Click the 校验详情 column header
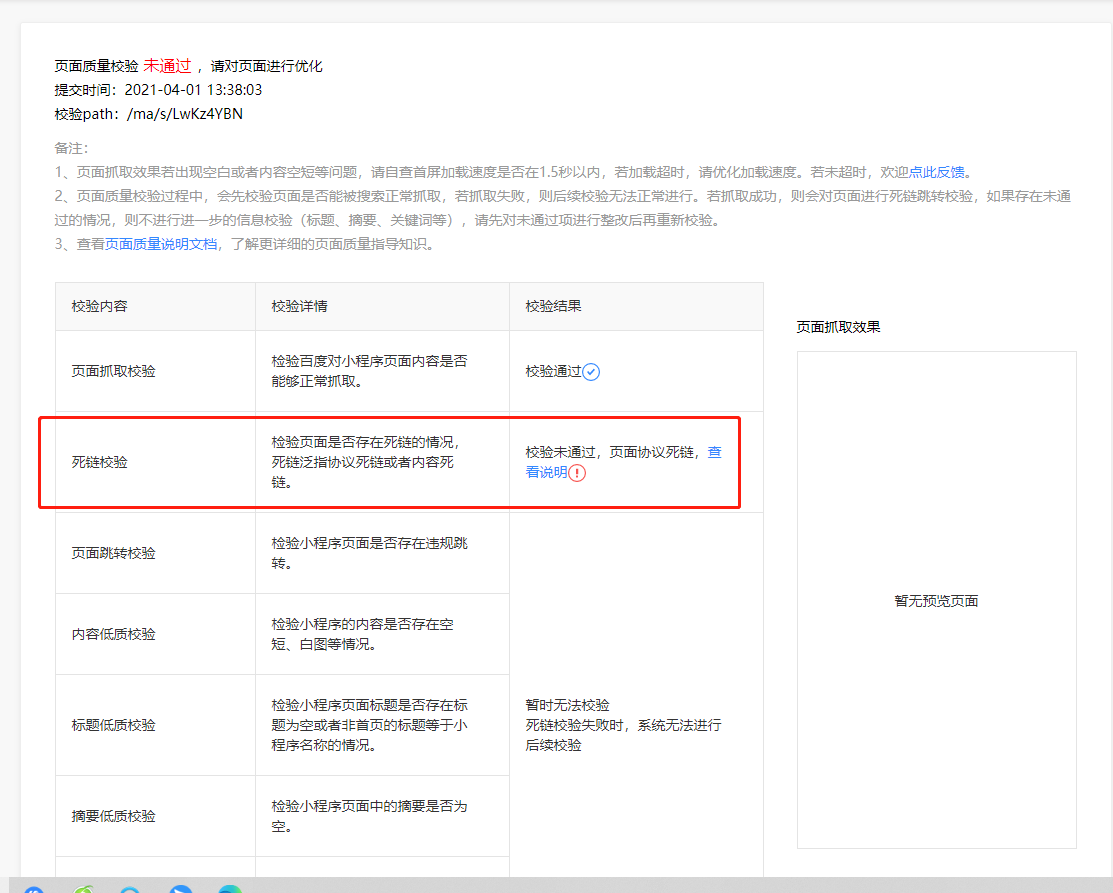Screen dimensions: 1113x893 [300, 307]
